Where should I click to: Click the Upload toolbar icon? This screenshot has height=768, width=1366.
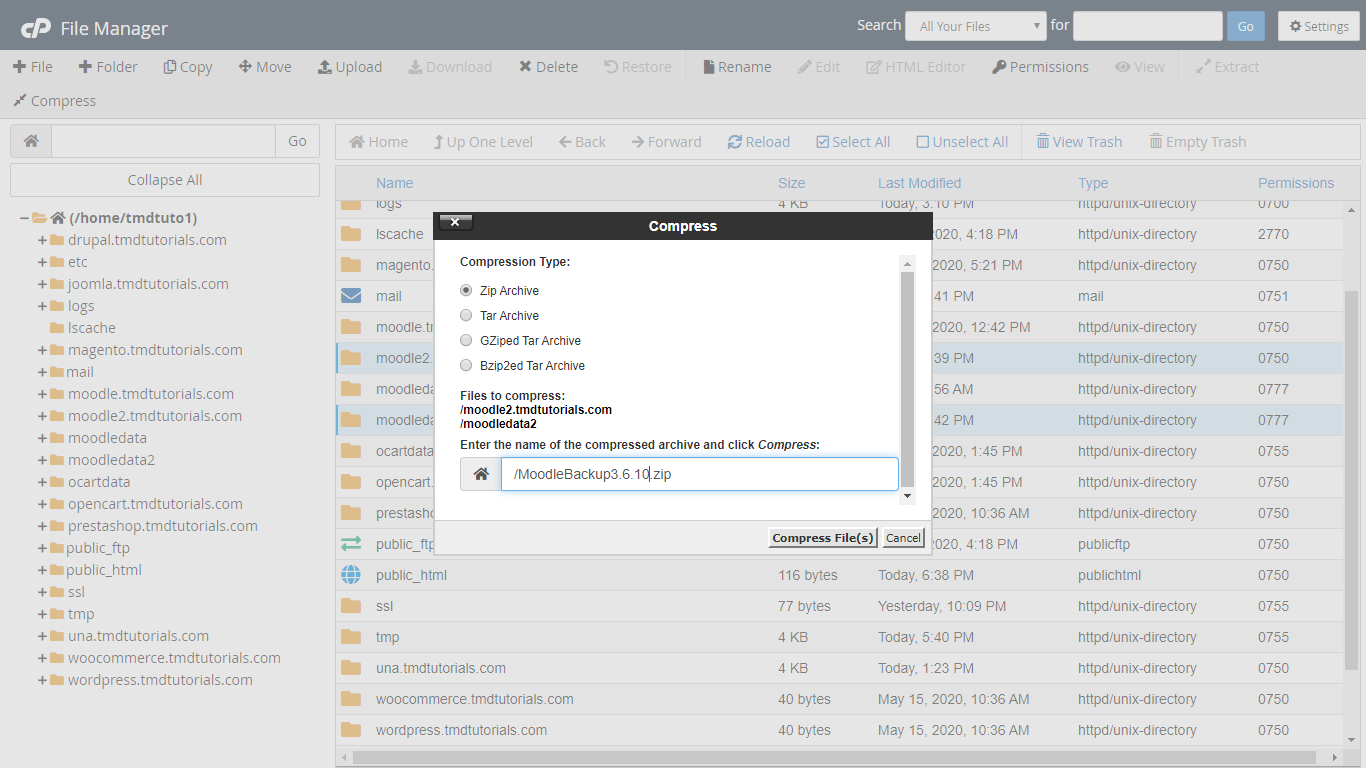point(325,67)
